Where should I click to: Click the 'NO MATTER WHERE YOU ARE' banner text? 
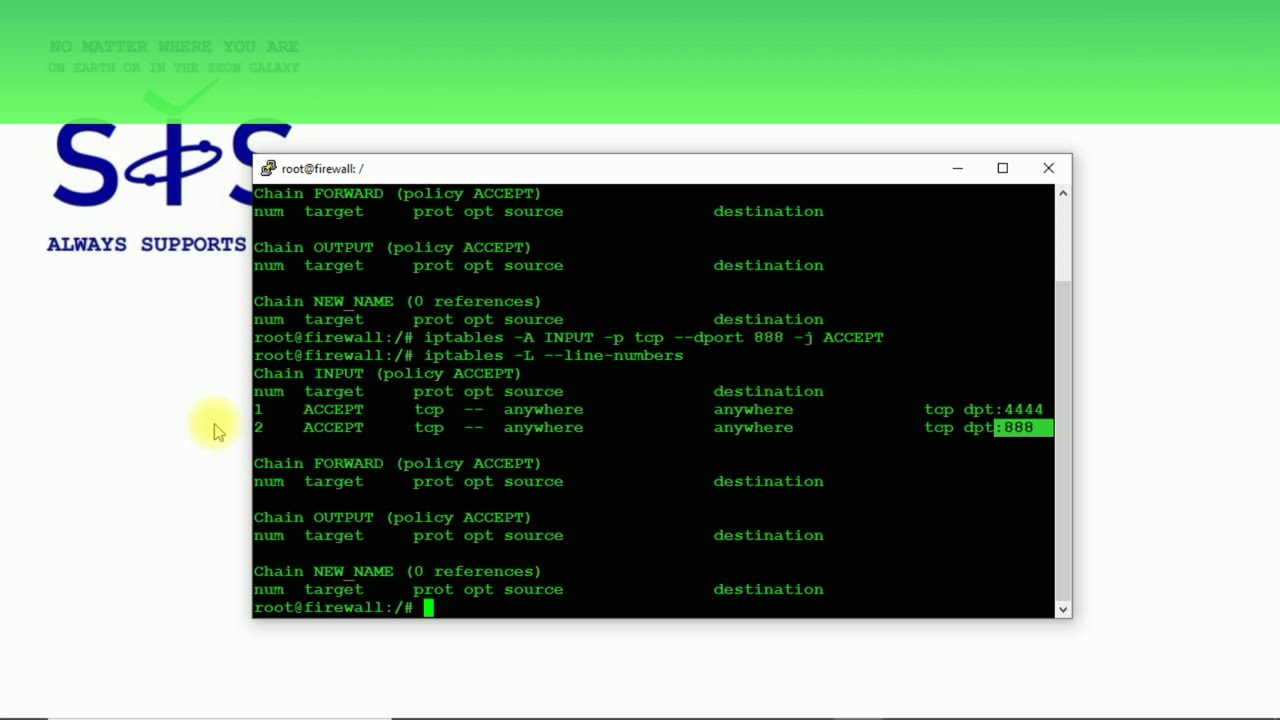[x=174, y=47]
